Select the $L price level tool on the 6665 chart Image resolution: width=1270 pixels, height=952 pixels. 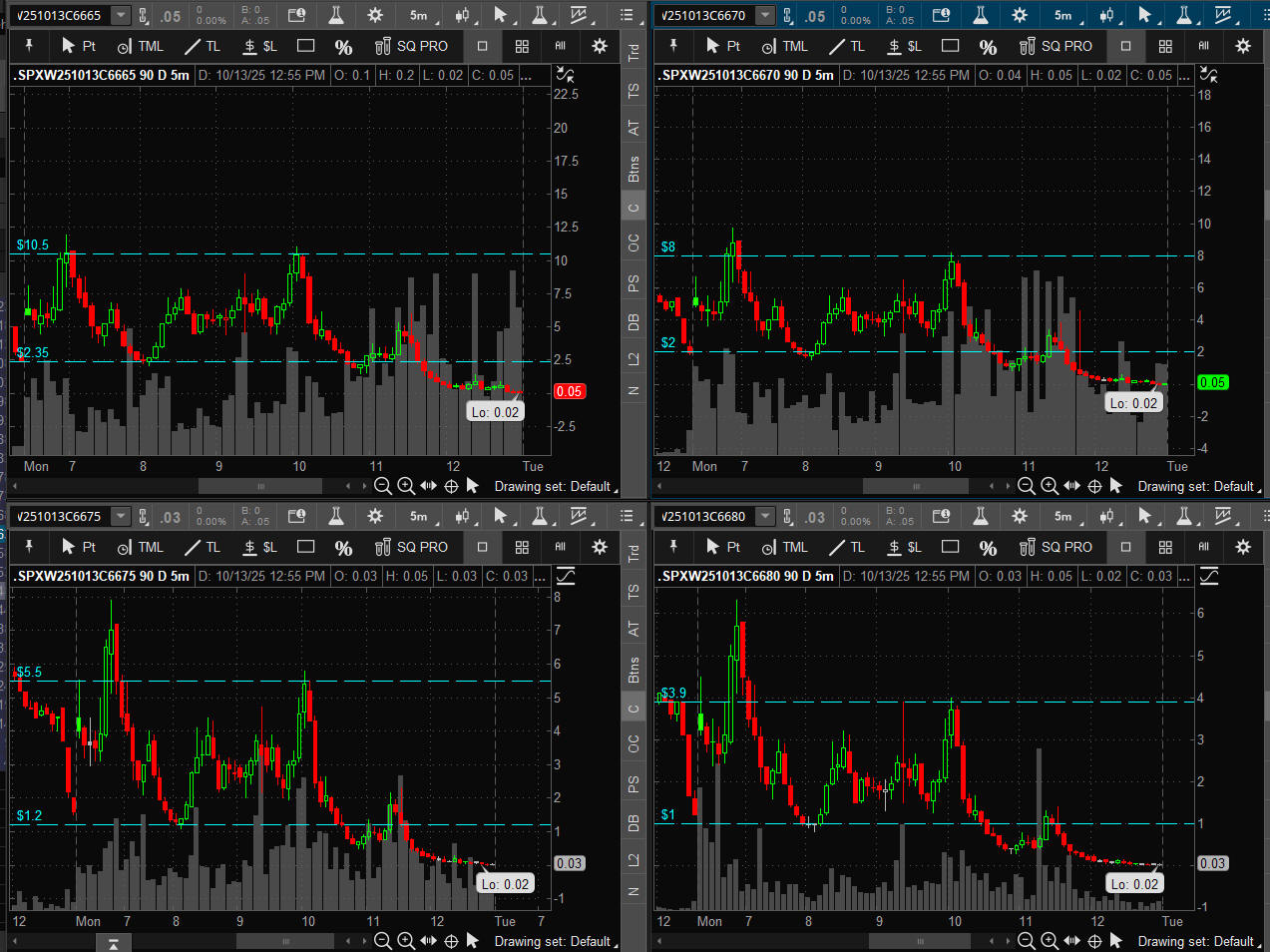(x=260, y=46)
